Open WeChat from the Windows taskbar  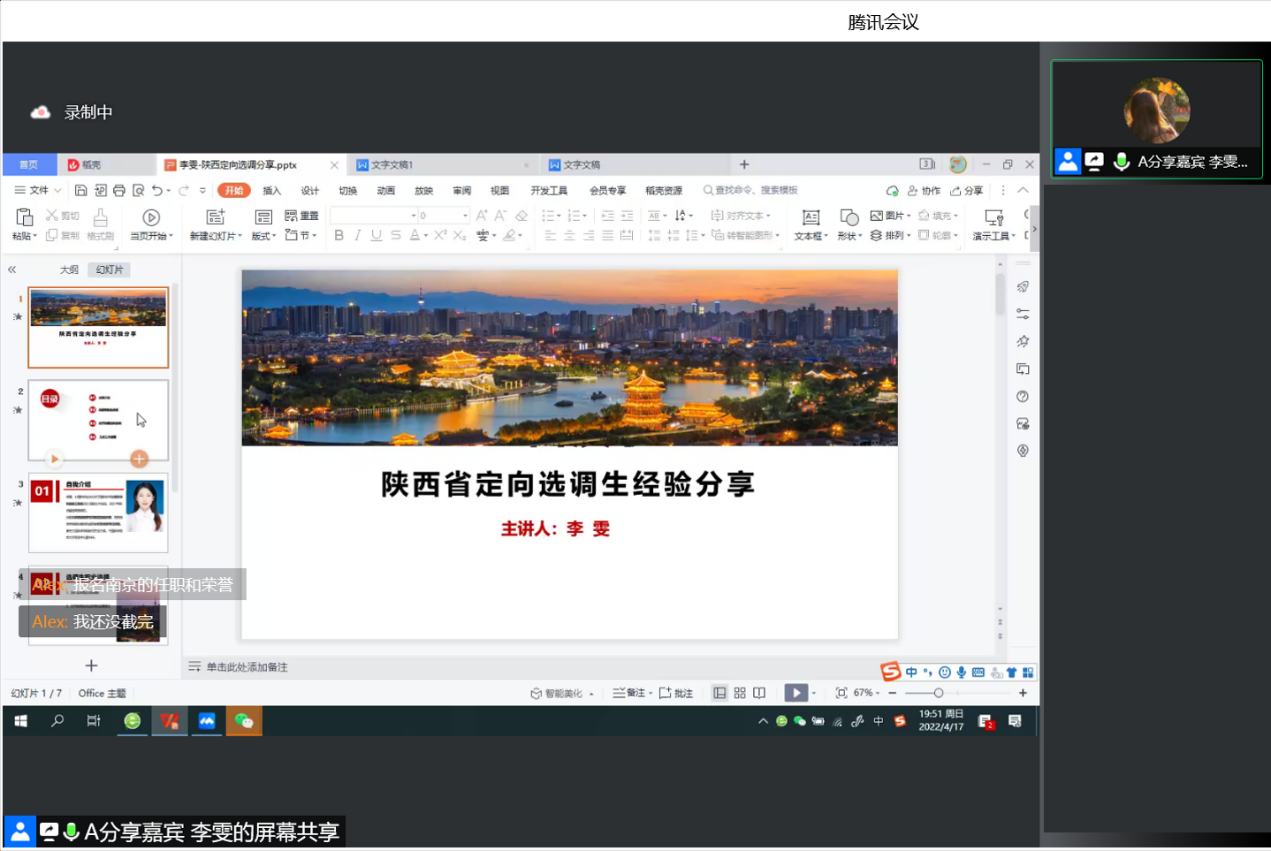(244, 721)
